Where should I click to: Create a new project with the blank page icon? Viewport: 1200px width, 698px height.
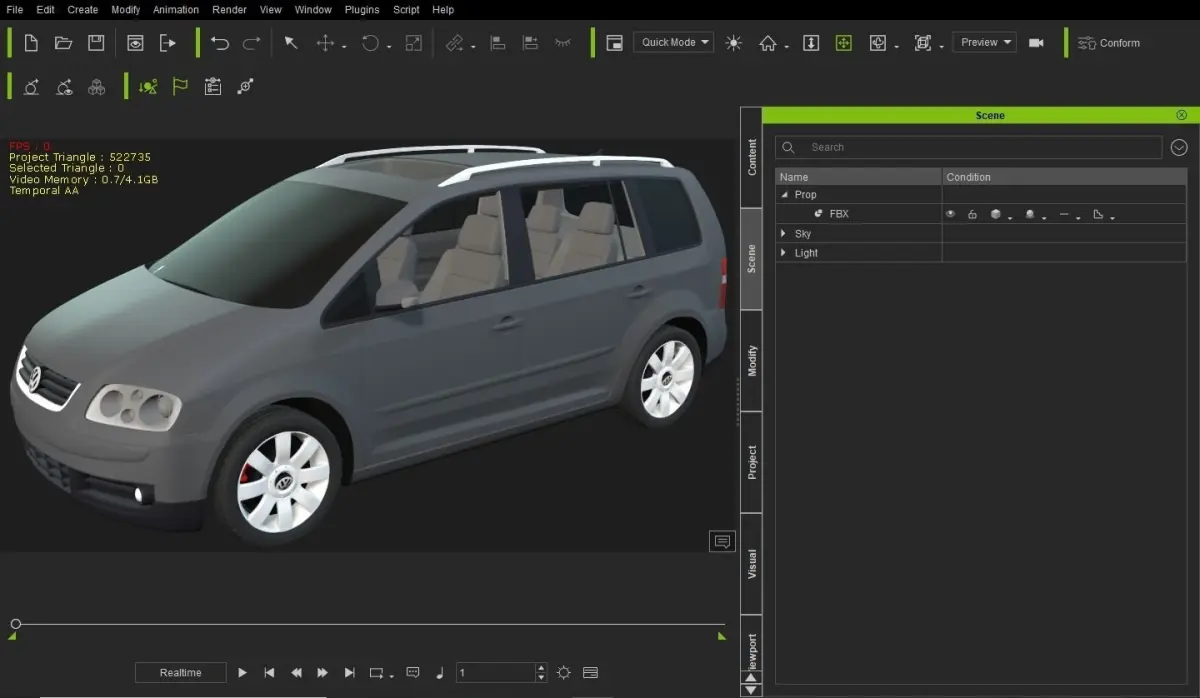pos(31,43)
